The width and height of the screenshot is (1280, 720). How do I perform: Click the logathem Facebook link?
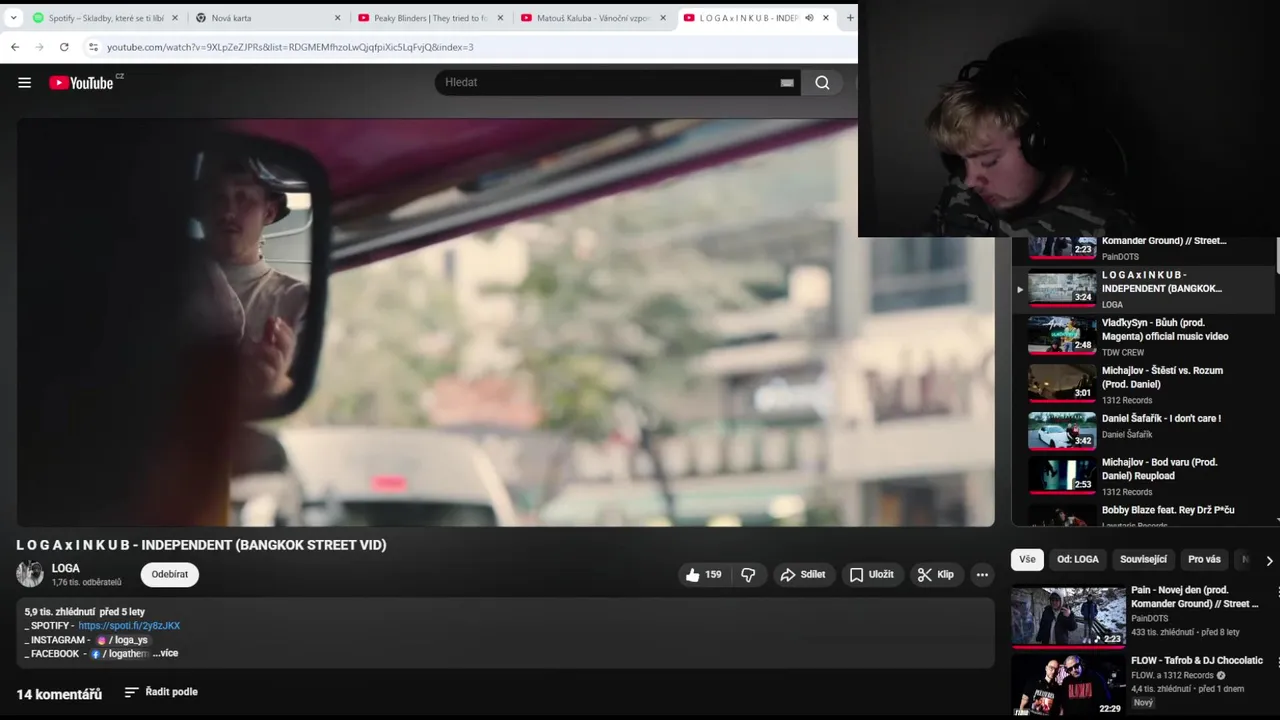[x=119, y=654]
